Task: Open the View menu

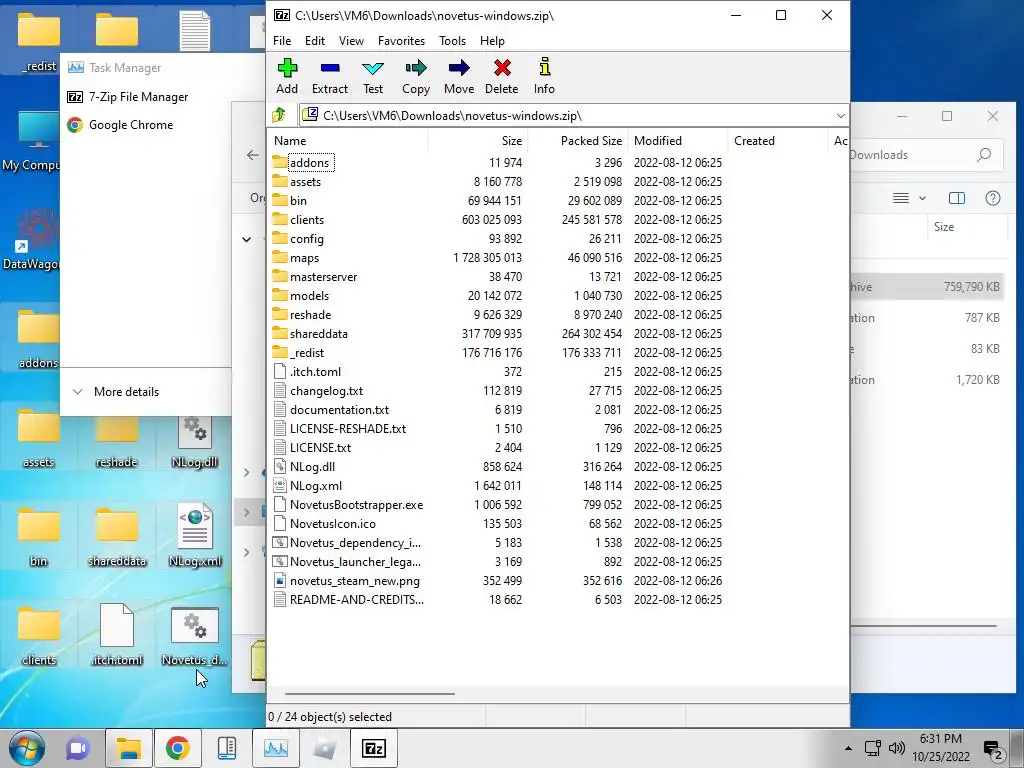Action: pyautogui.click(x=351, y=40)
